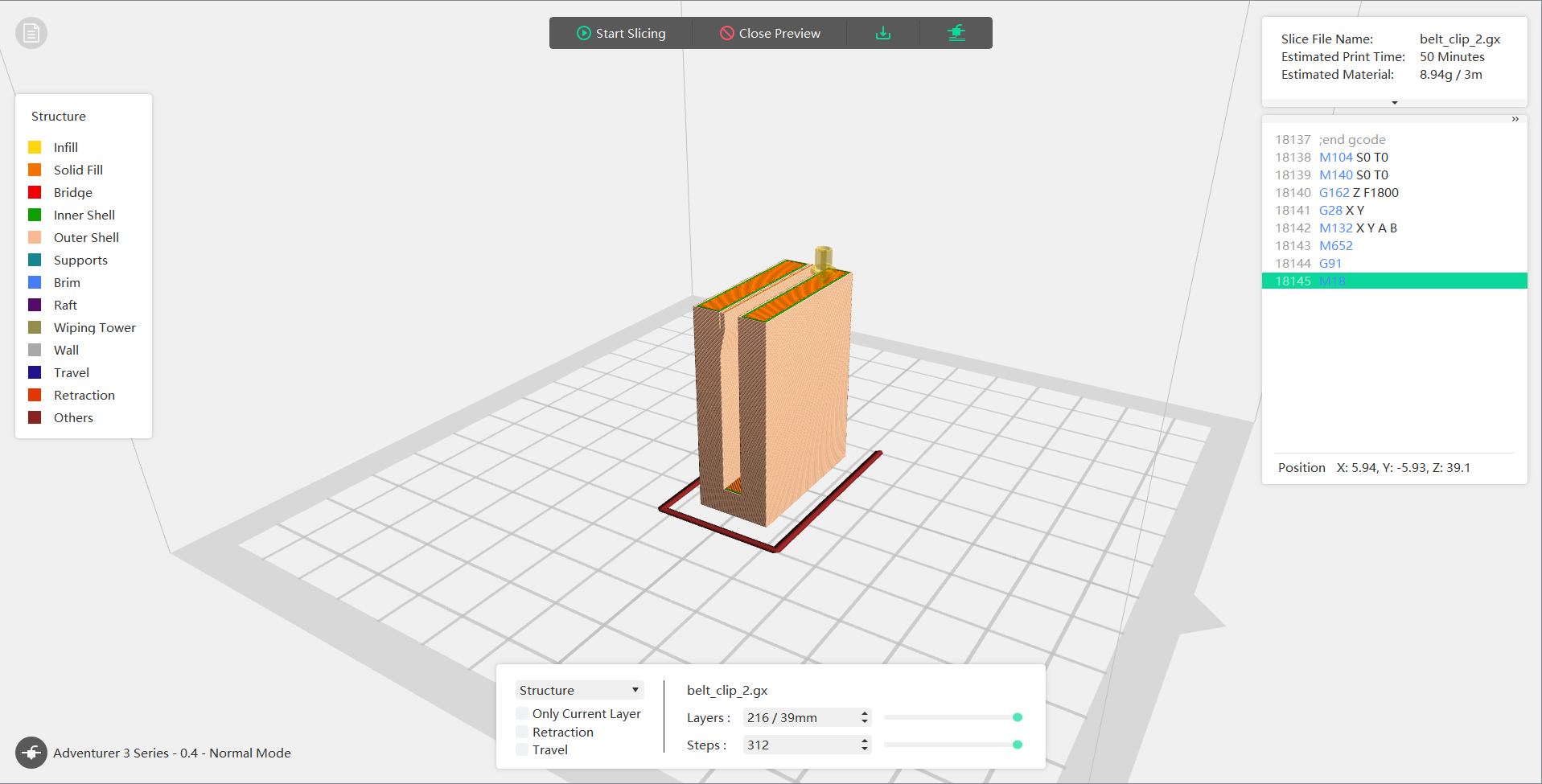Toggle the Retraction display checkbox
1542x784 pixels.
(521, 732)
